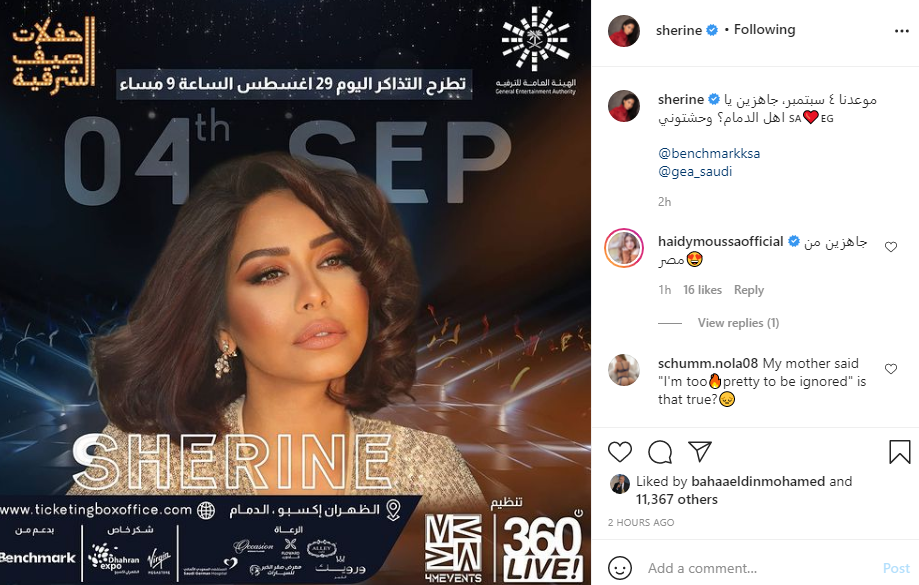Open the comment bubble icon

(x=660, y=452)
